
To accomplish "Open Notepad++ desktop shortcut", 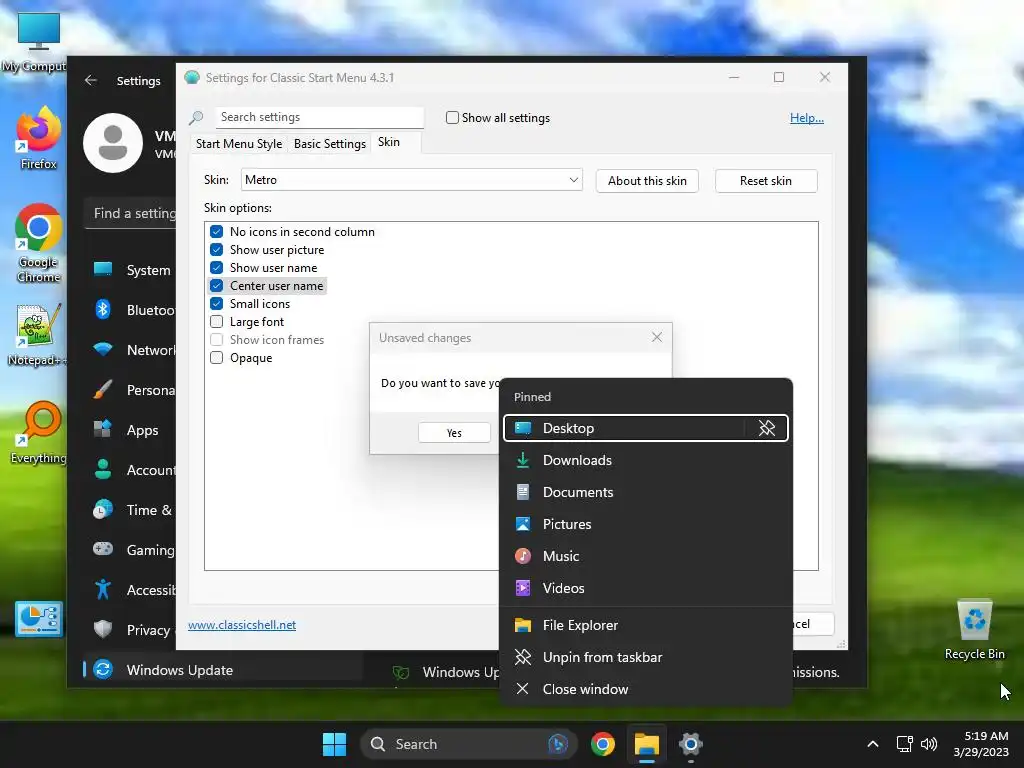I will coord(37,334).
